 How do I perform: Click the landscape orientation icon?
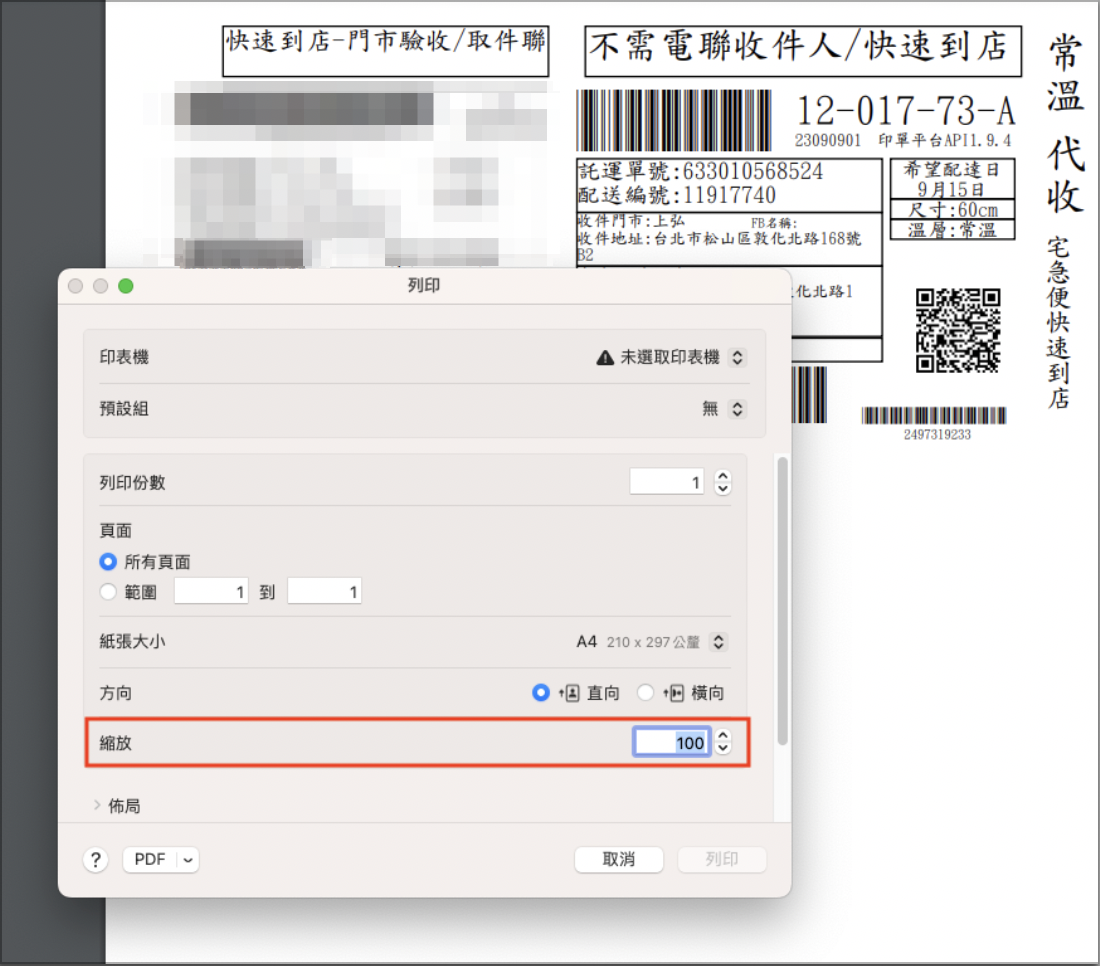(673, 694)
